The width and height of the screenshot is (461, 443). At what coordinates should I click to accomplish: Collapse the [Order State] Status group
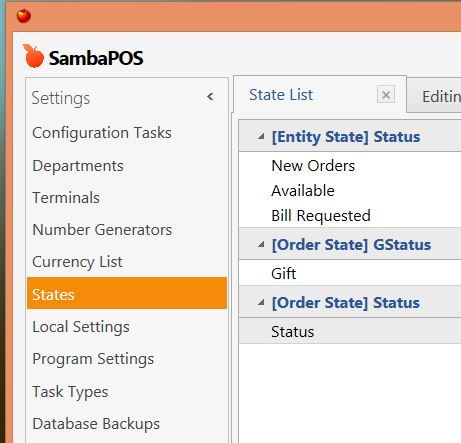261,302
